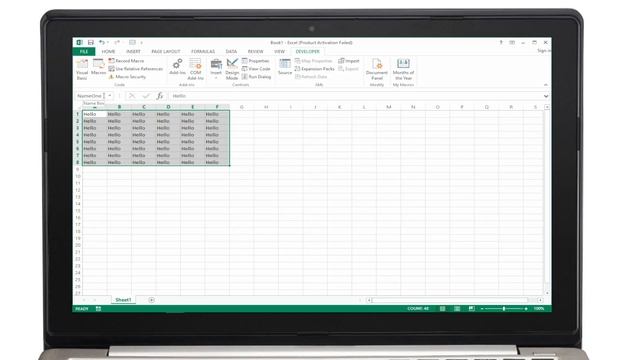Switch to the PAGE LAYOUT tab
The image size is (640, 360).
coord(166,51)
